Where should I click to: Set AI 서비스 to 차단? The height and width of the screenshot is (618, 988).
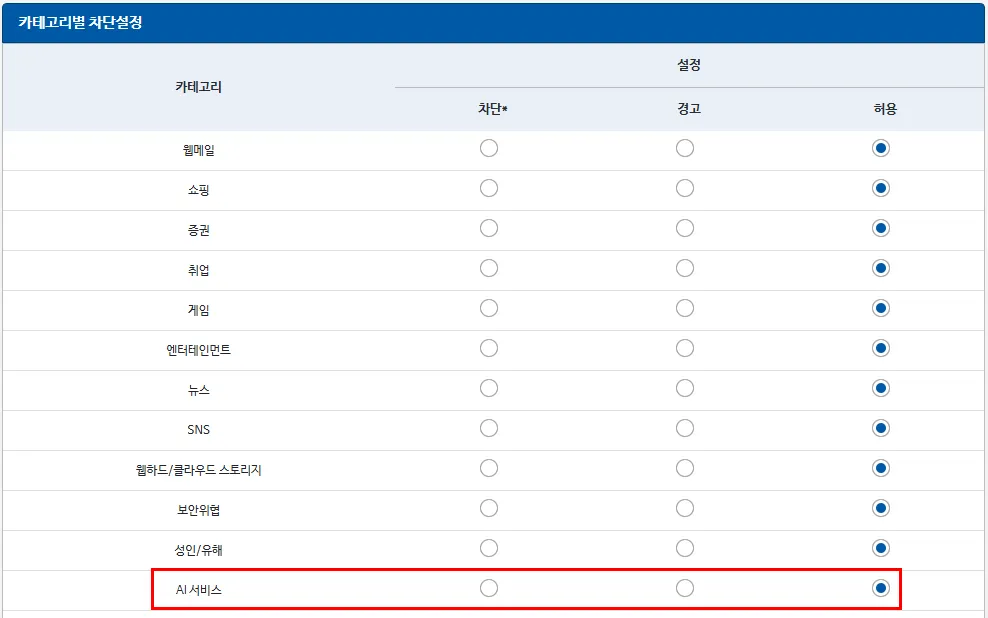pos(489,588)
